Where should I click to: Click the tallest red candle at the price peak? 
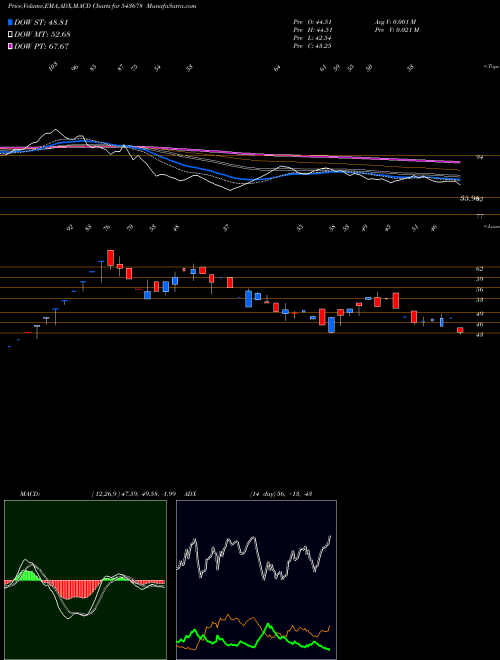(x=110, y=258)
